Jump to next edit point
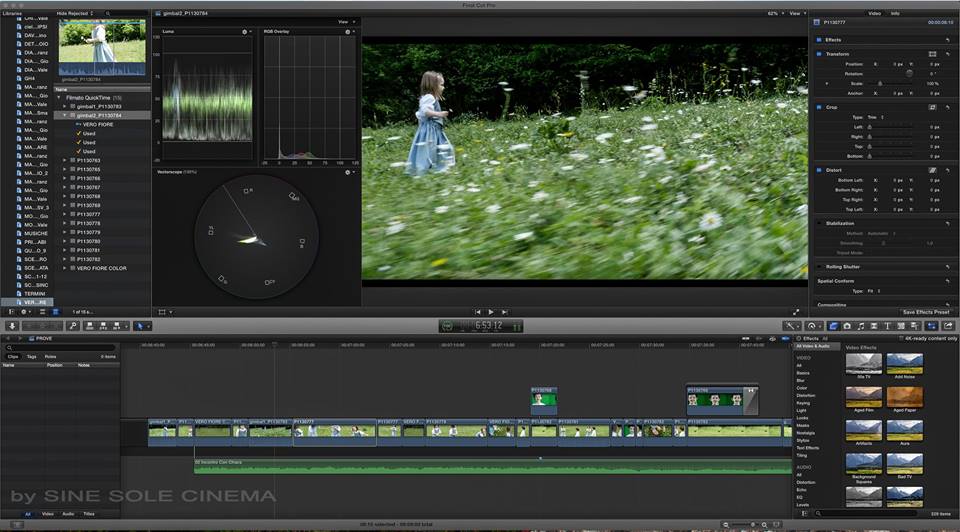Viewport: 960px width, 532px height. coord(504,312)
